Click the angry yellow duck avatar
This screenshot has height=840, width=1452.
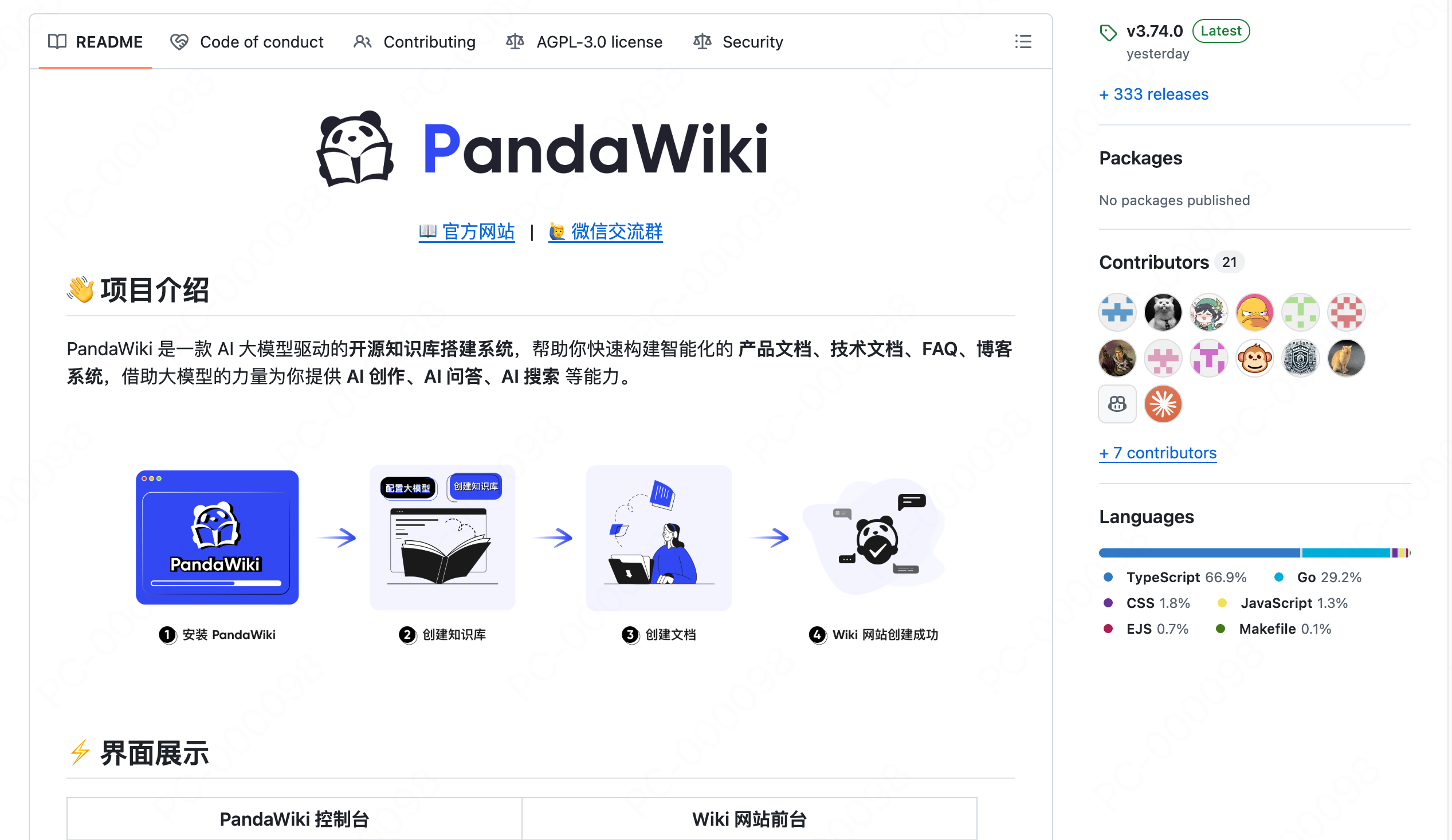[x=1254, y=312]
